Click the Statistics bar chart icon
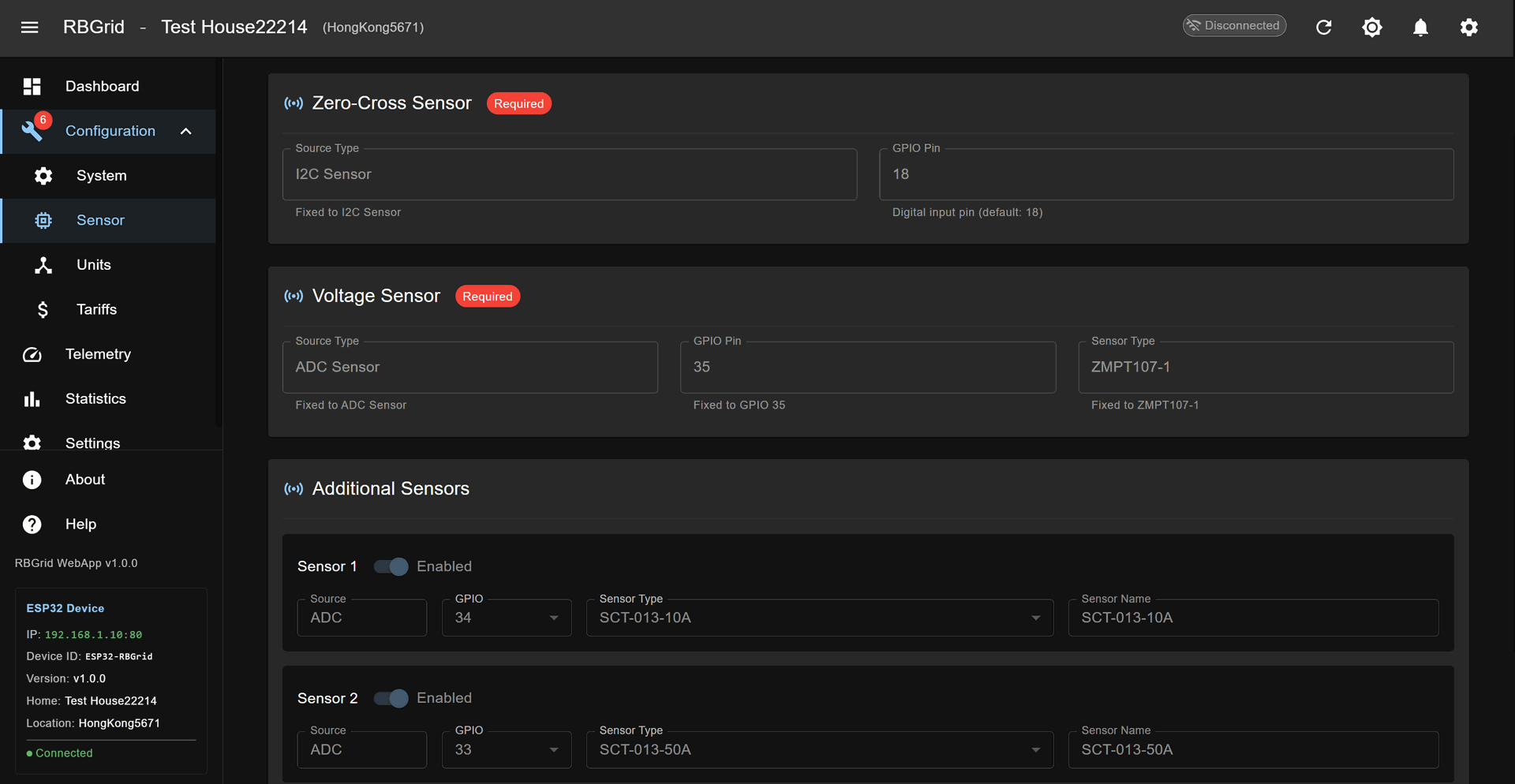The width and height of the screenshot is (1515, 784). click(x=32, y=399)
